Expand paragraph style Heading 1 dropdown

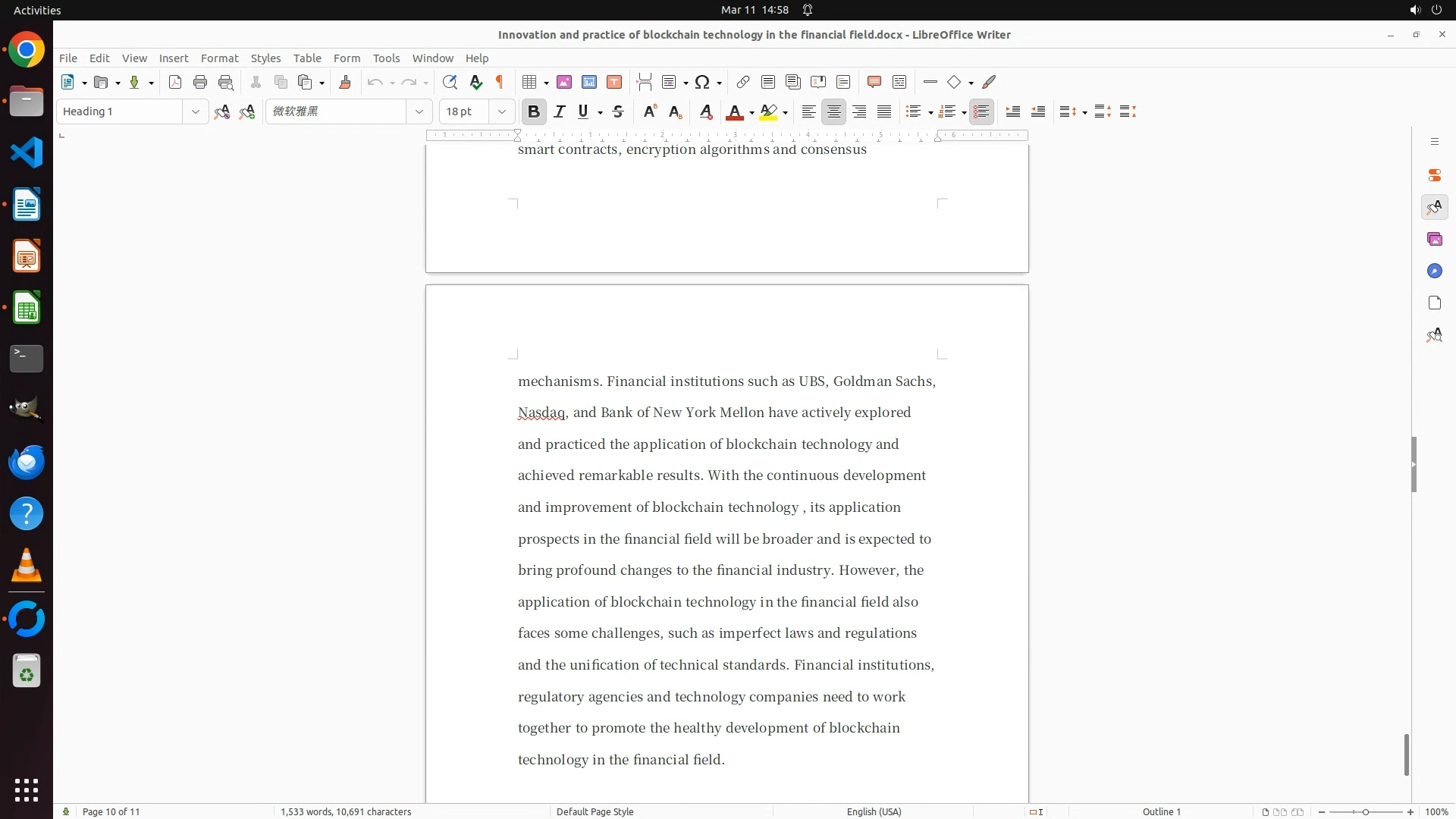196,112
